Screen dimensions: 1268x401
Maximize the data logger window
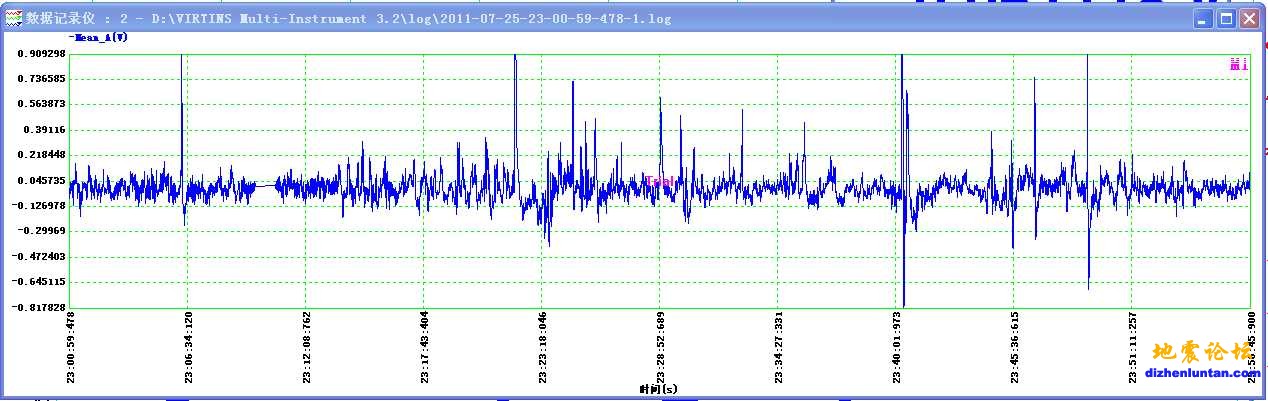[1227, 18]
